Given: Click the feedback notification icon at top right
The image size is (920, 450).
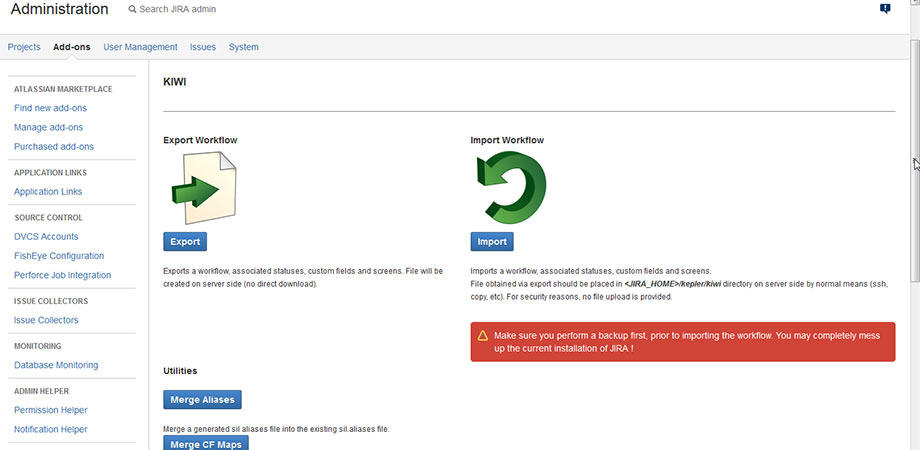Looking at the screenshot, I should (885, 9).
